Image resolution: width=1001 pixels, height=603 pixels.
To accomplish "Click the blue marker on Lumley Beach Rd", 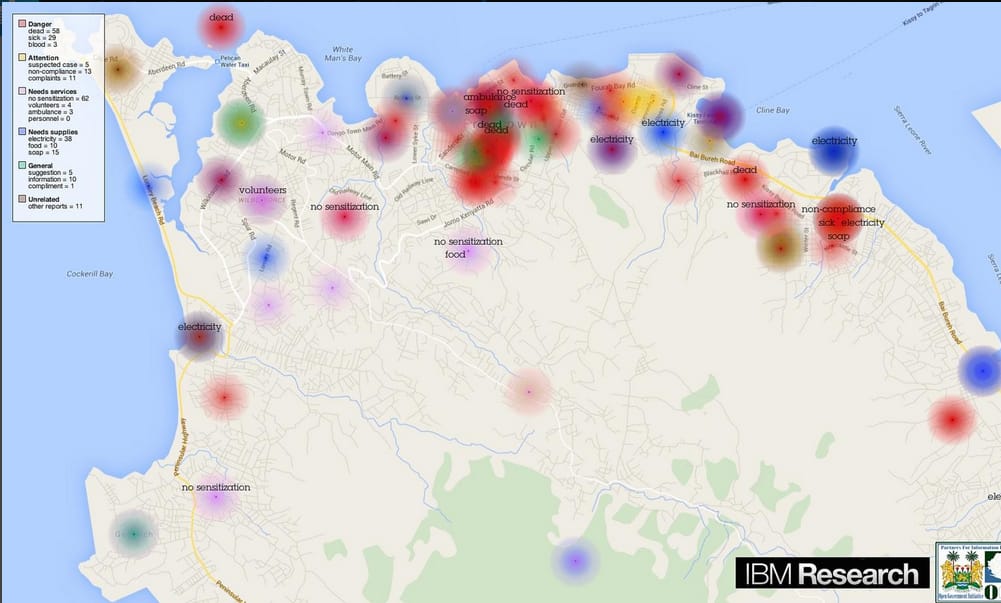I will point(149,186).
